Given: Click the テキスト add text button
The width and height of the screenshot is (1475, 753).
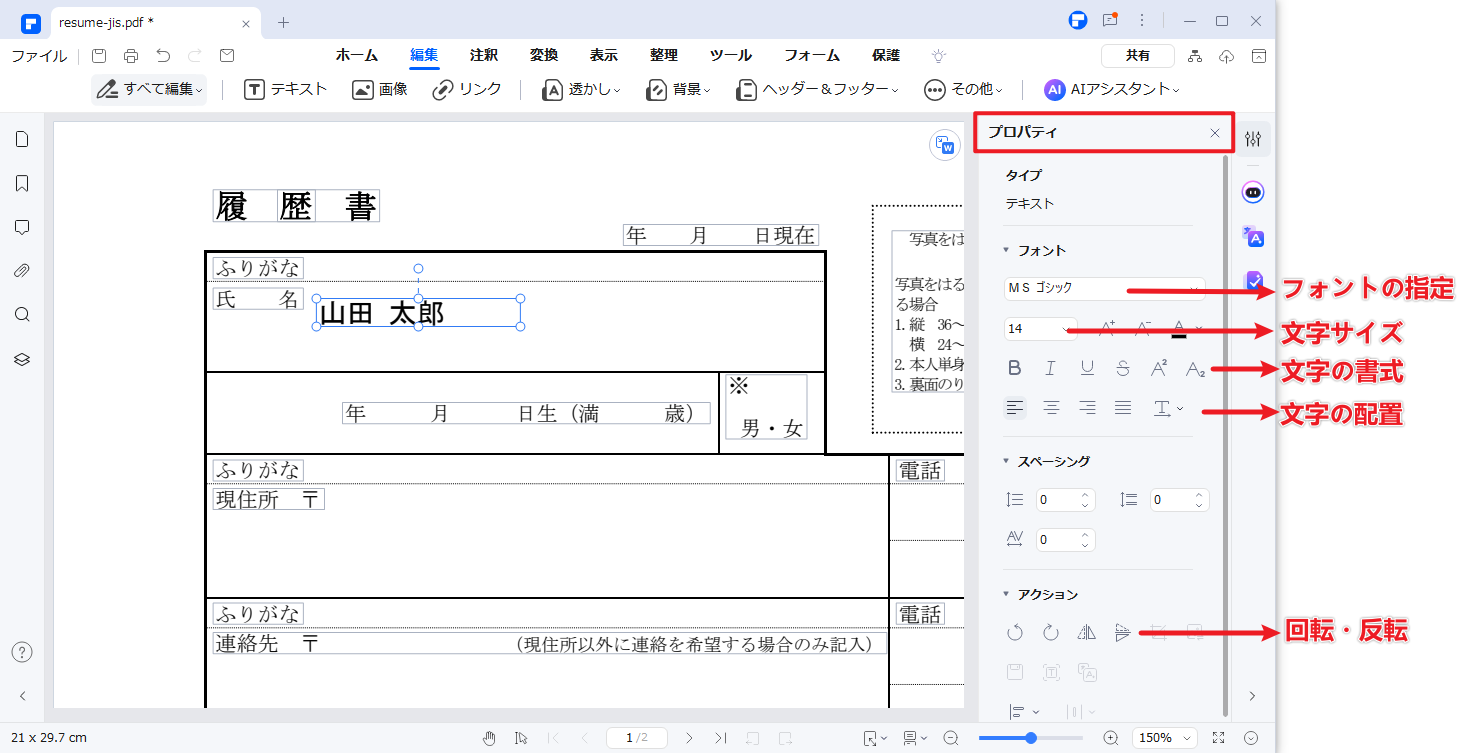Looking at the screenshot, I should click(x=286, y=89).
